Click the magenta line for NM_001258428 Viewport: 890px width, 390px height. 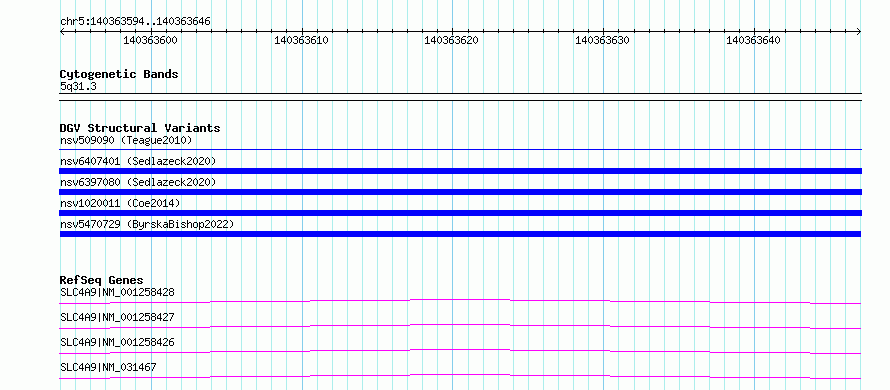click(460, 301)
